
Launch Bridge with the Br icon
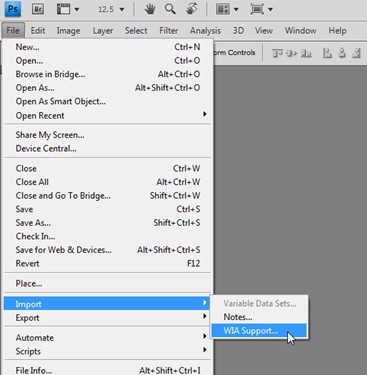point(38,9)
